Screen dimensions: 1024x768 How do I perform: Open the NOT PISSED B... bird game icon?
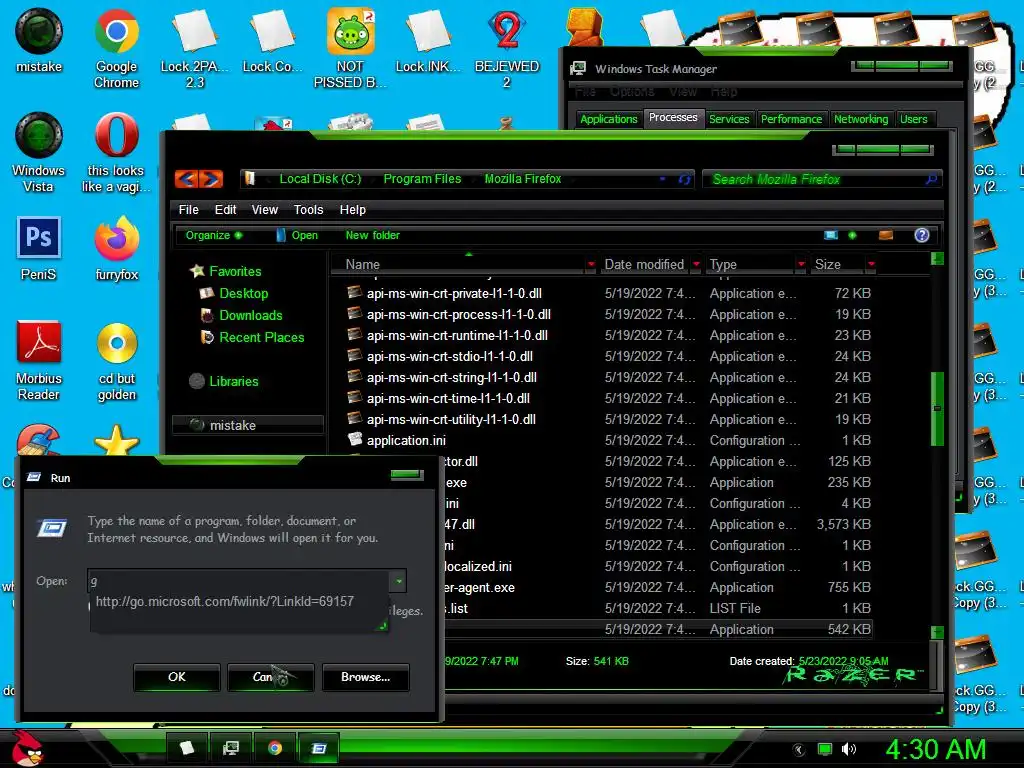coord(350,49)
